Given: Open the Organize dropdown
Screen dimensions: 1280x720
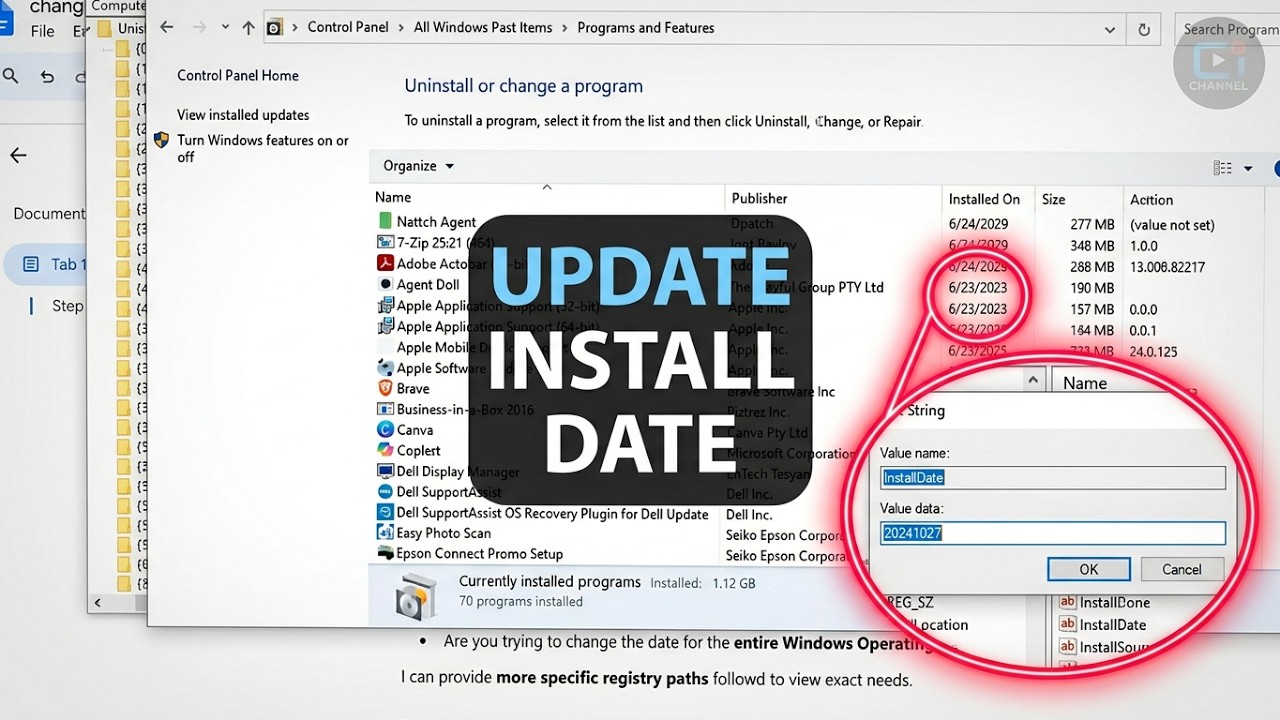Looking at the screenshot, I should coord(418,166).
